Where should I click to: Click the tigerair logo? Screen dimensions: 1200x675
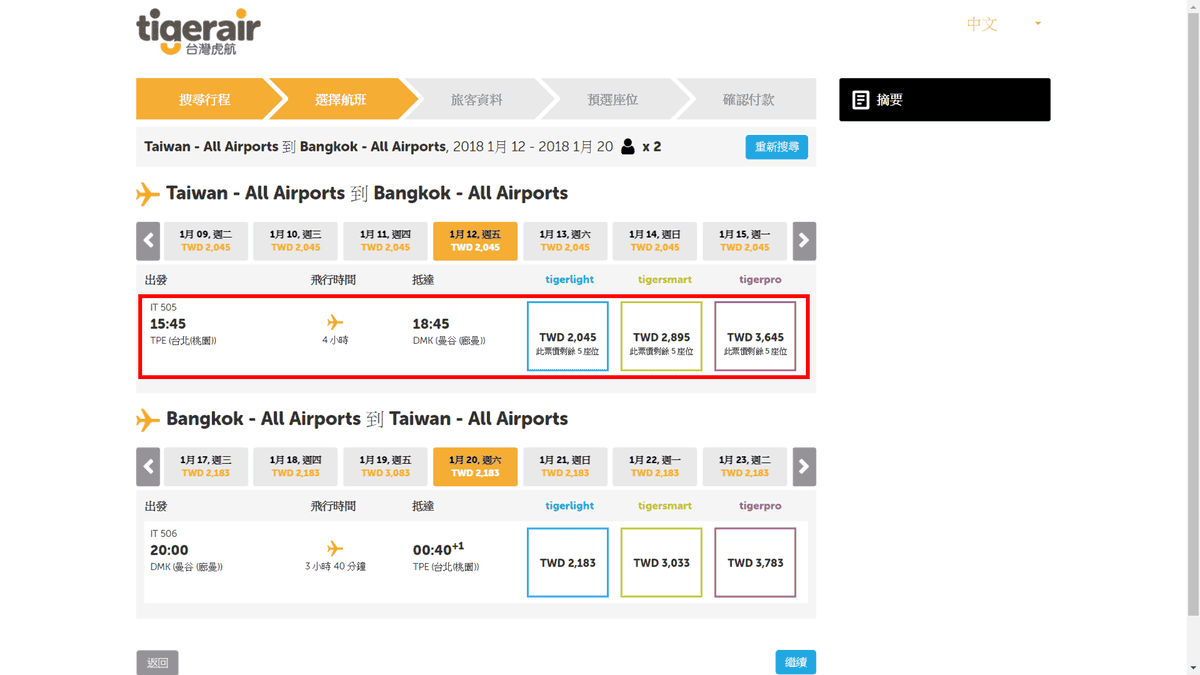tap(198, 33)
